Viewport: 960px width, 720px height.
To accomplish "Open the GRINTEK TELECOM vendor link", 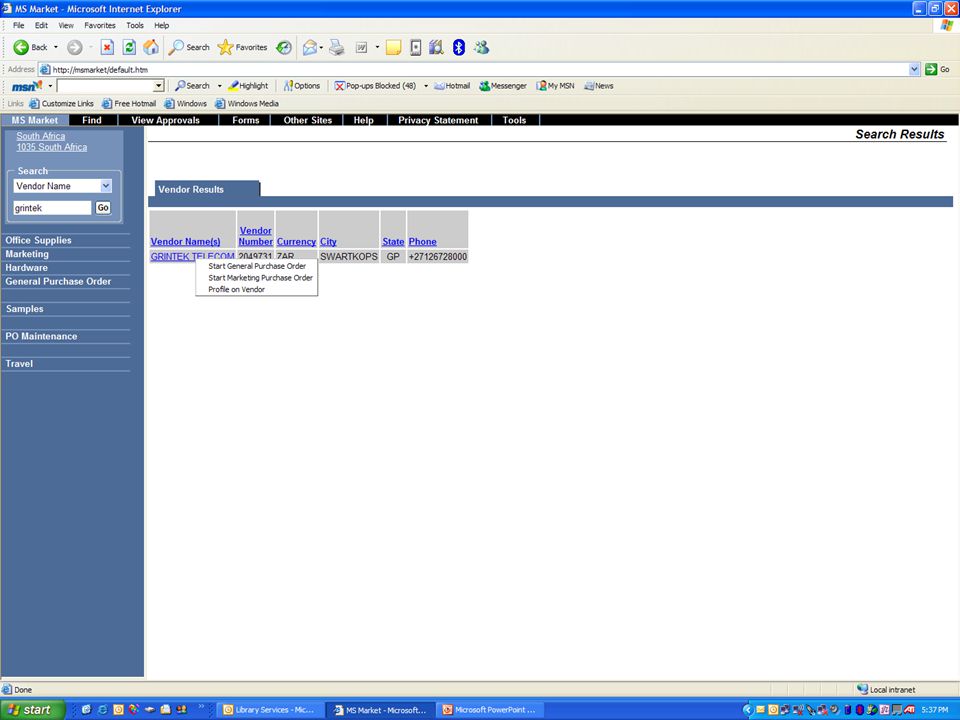I will pyautogui.click(x=192, y=257).
